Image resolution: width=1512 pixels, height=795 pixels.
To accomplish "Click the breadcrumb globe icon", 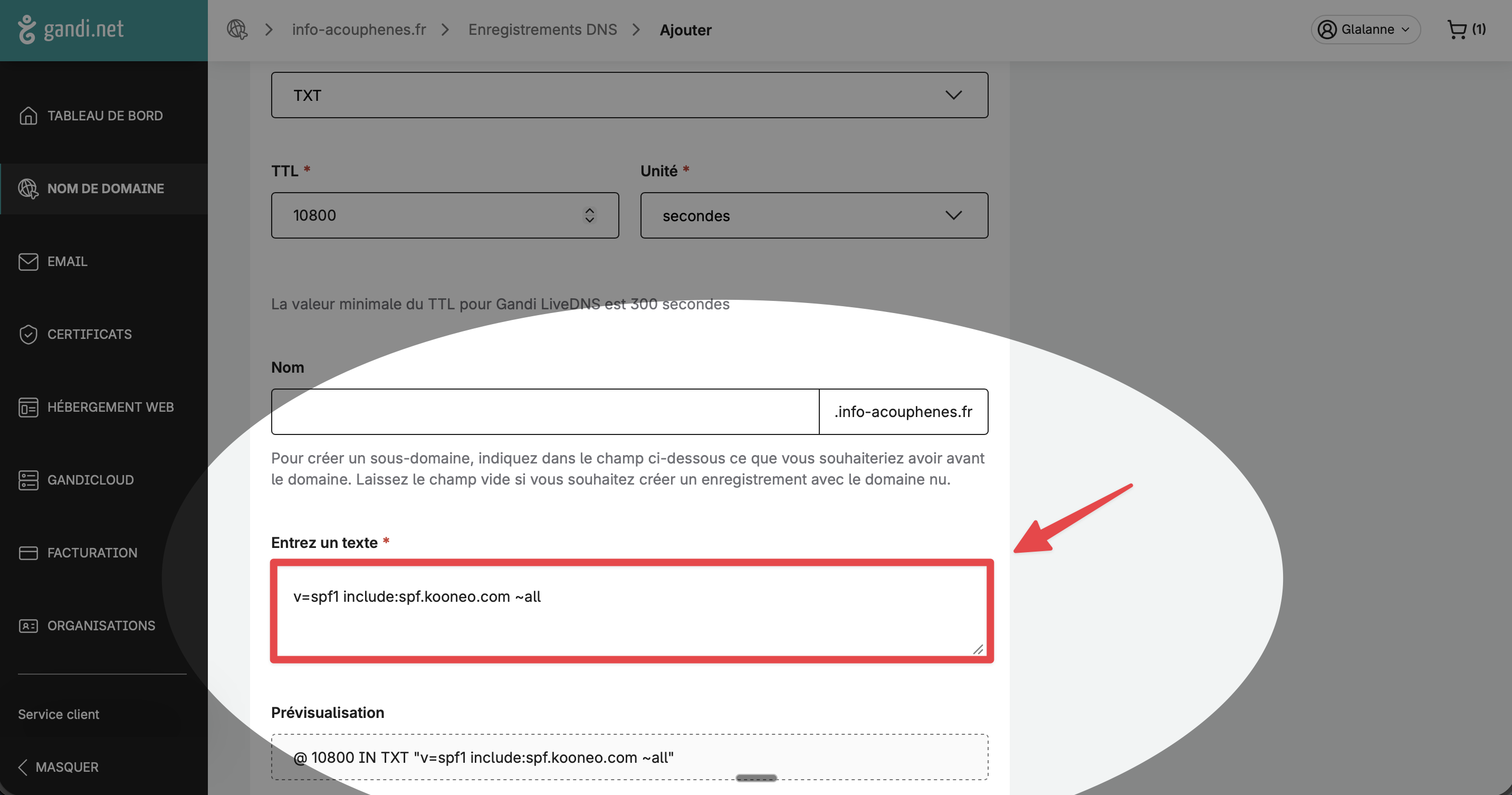I will (x=237, y=30).
